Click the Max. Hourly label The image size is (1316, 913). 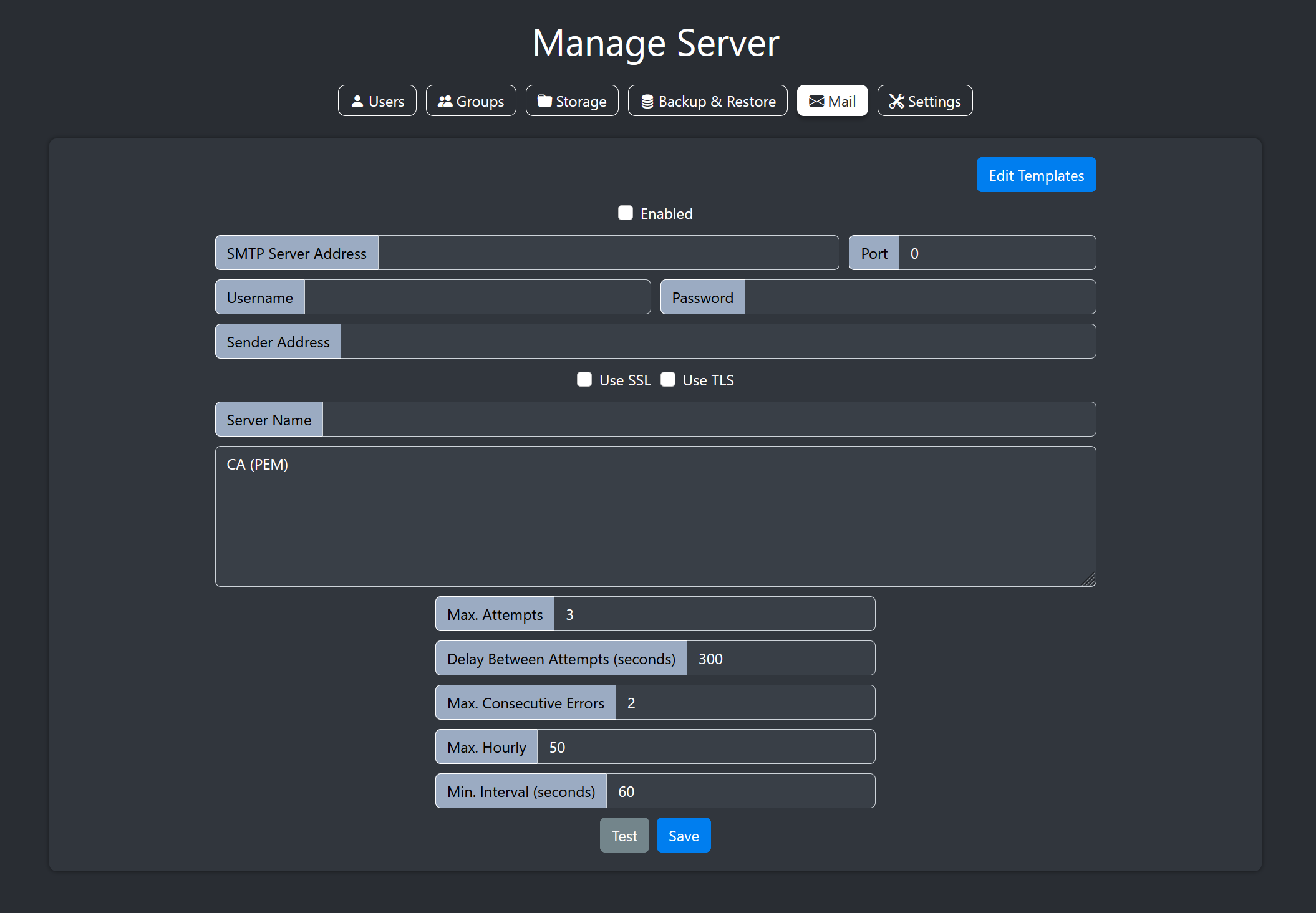[486, 747]
